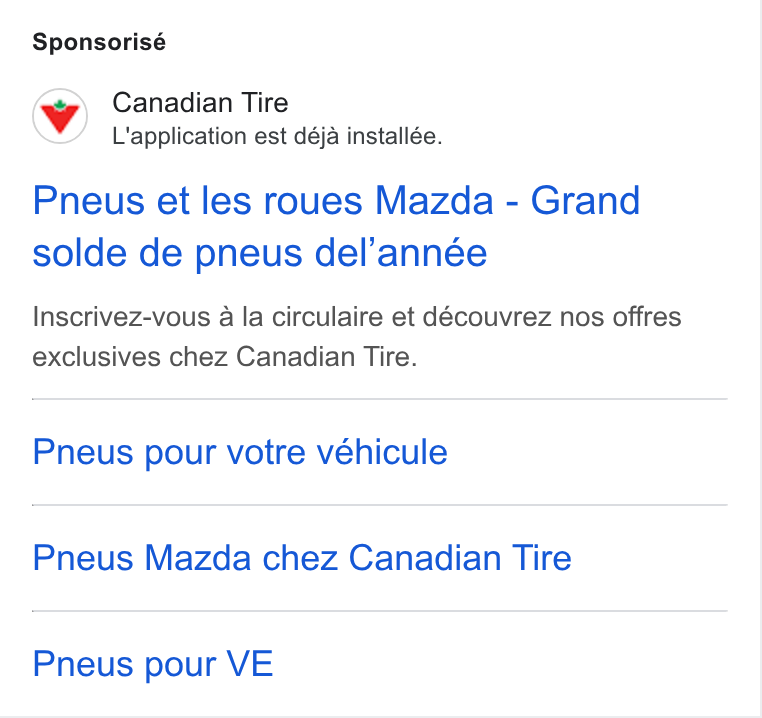Open the "Pneus pour VE" sitelink

click(x=153, y=664)
